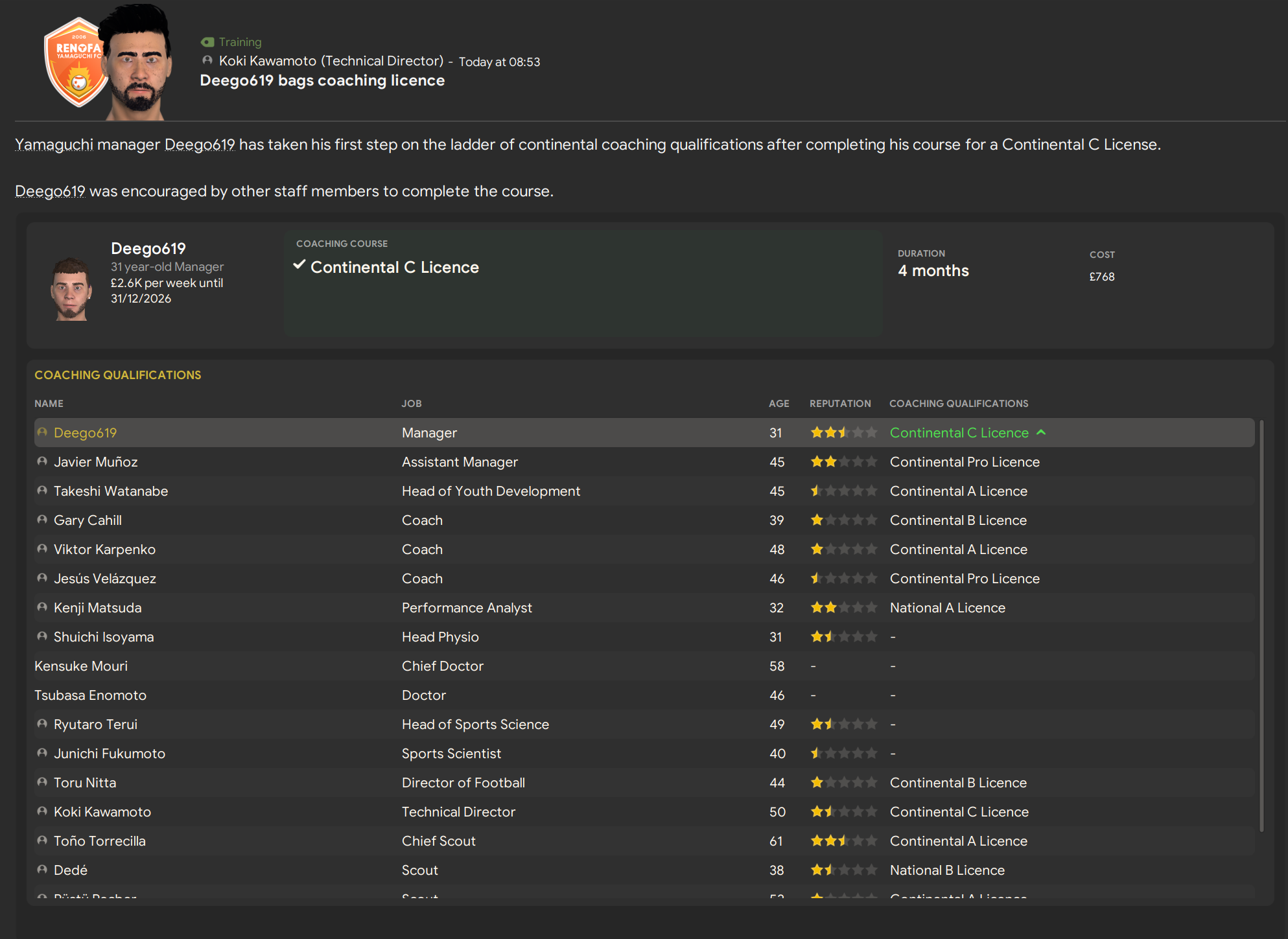Click checkmark beside Continental C Licence course
Image resolution: width=1288 pixels, height=939 pixels.
[x=299, y=265]
